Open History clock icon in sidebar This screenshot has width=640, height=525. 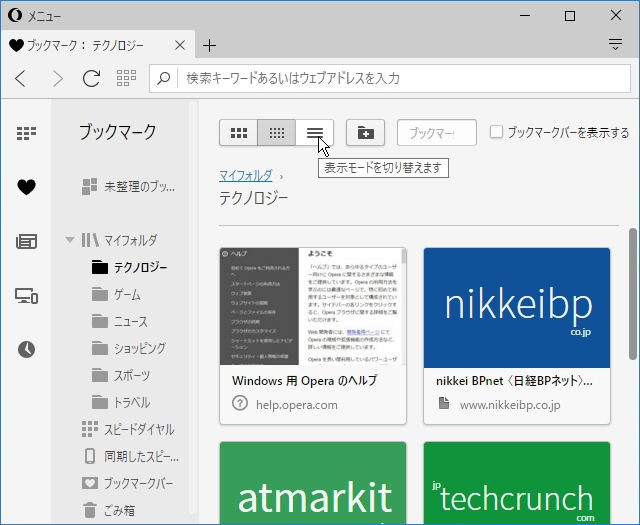click(x=27, y=349)
